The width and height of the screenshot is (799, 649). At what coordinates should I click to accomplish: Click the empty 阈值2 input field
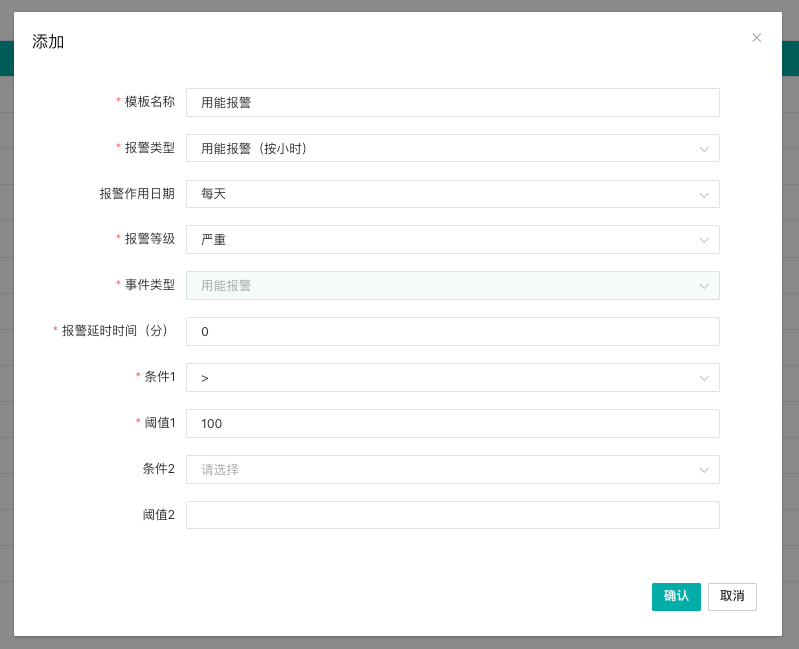(452, 515)
